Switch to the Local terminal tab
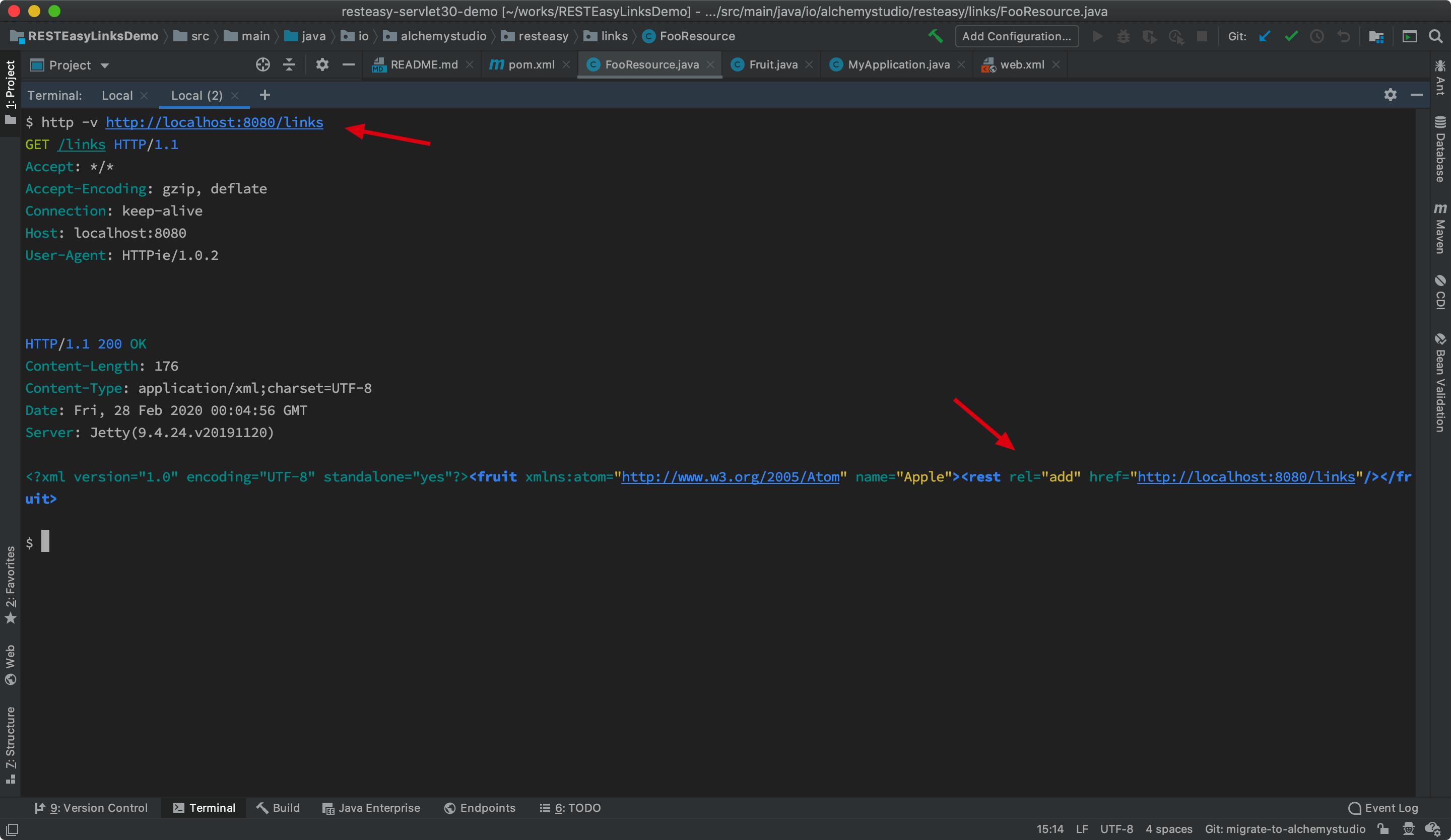The width and height of the screenshot is (1451, 840). point(117,96)
